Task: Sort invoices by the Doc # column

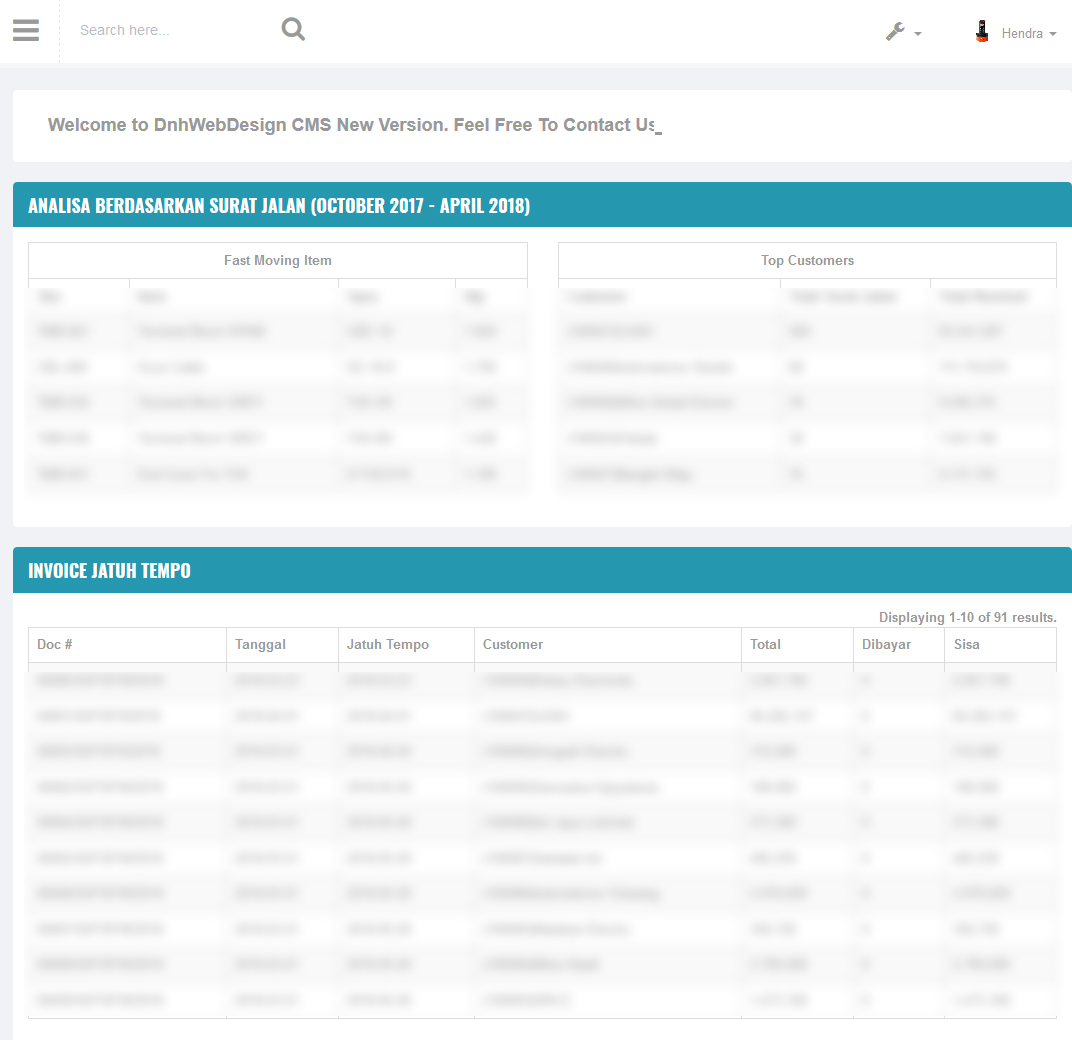Action: click(55, 645)
